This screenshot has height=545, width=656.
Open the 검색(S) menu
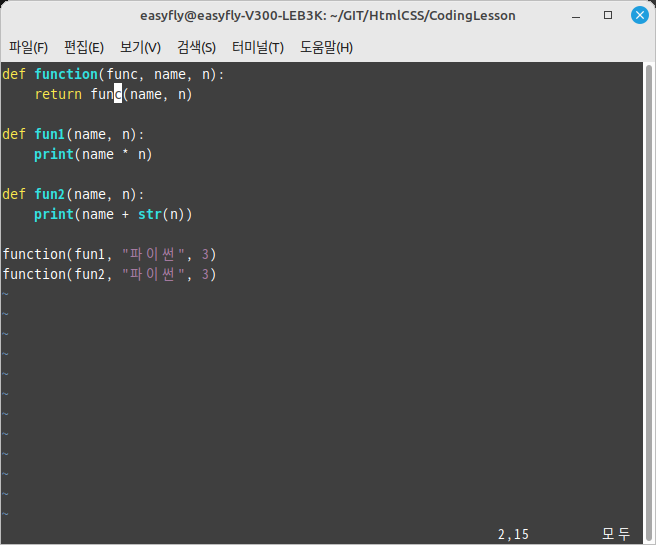click(x=196, y=47)
